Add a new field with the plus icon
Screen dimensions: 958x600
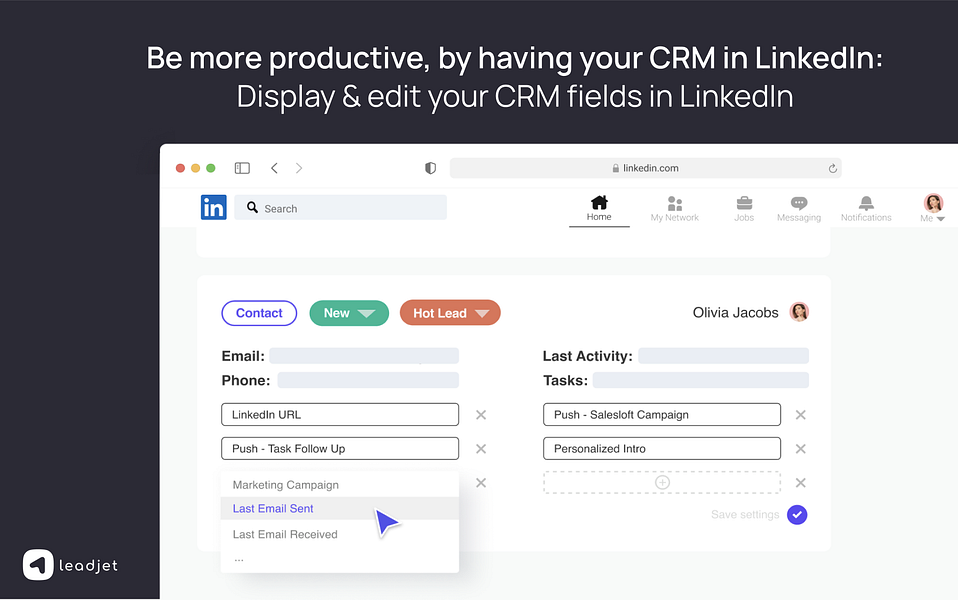click(662, 483)
